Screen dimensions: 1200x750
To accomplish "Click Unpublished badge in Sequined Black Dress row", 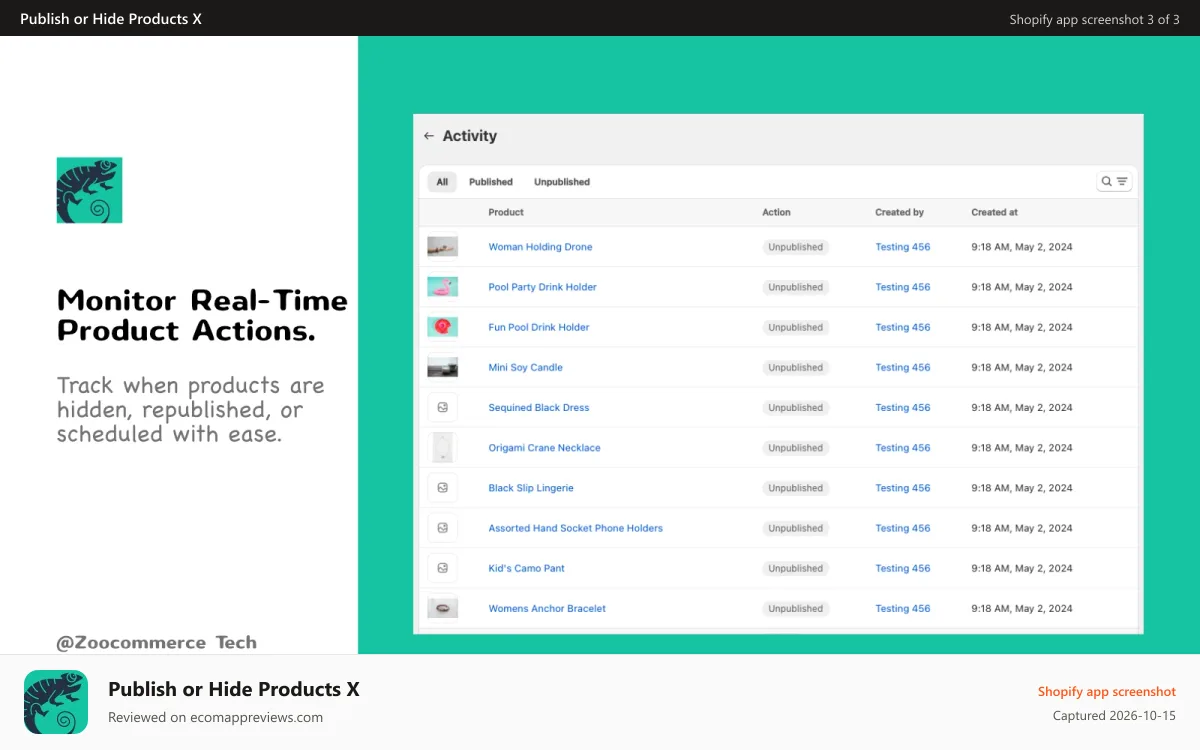I will coord(796,408).
